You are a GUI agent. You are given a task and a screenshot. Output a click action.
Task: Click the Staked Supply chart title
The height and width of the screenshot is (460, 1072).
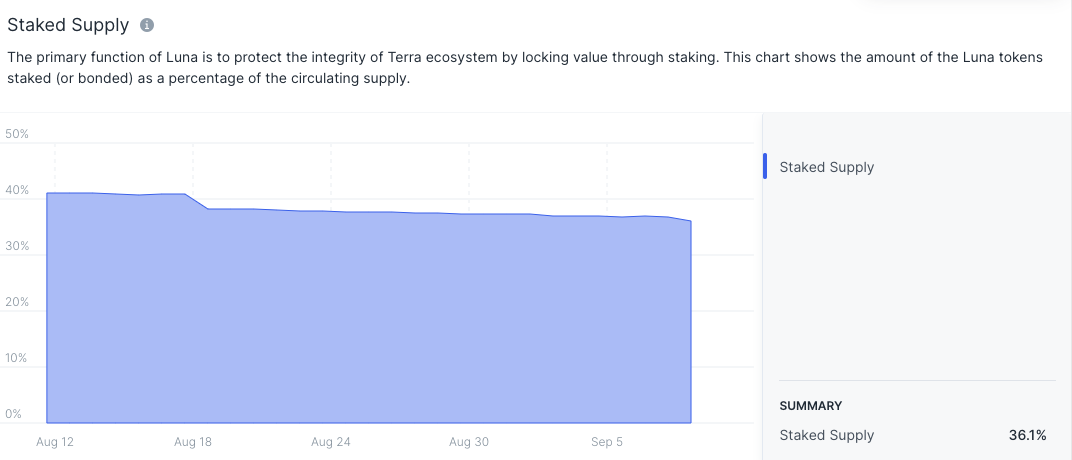68,25
